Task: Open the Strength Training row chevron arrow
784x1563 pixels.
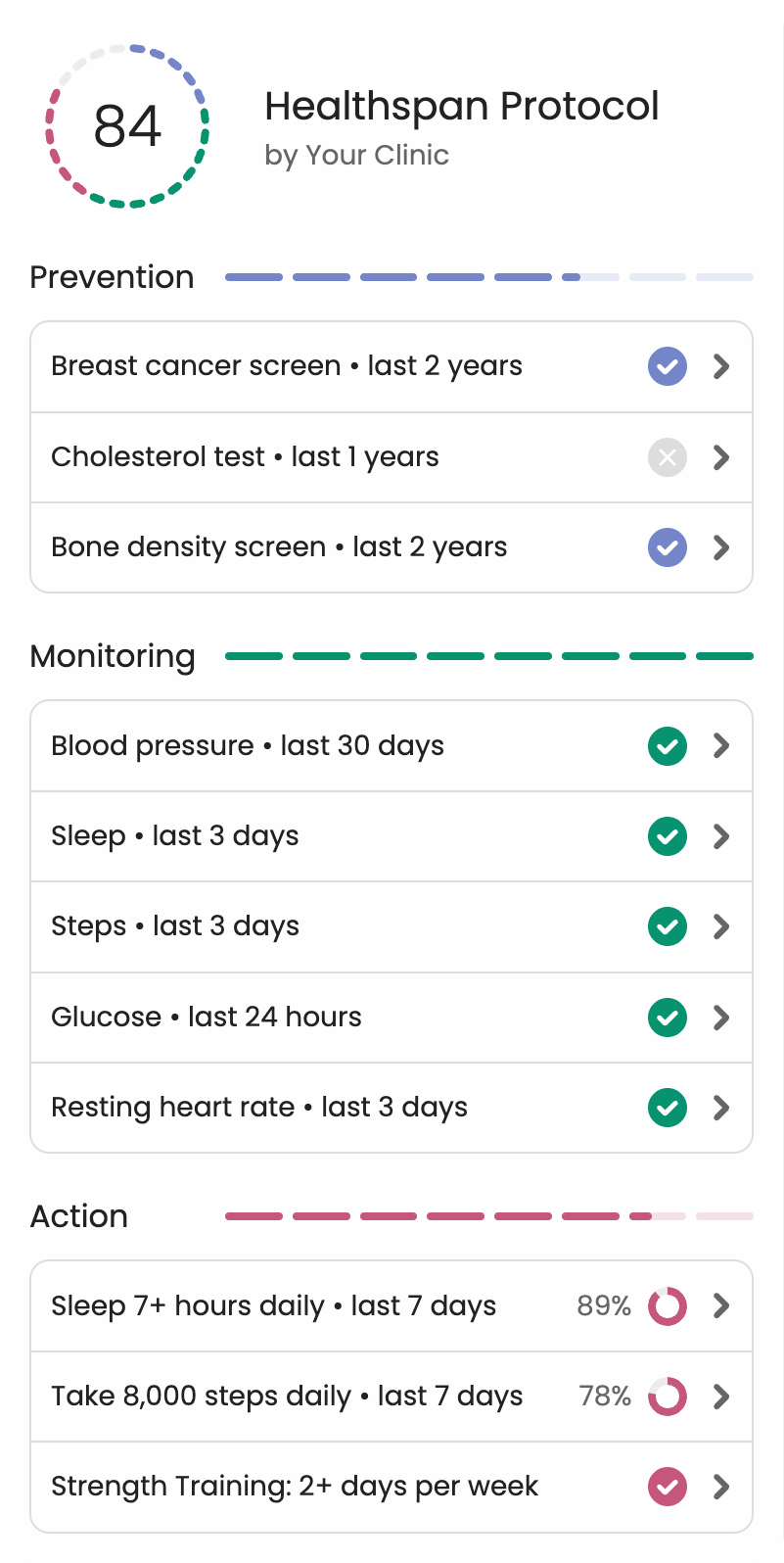Action: [721, 1487]
